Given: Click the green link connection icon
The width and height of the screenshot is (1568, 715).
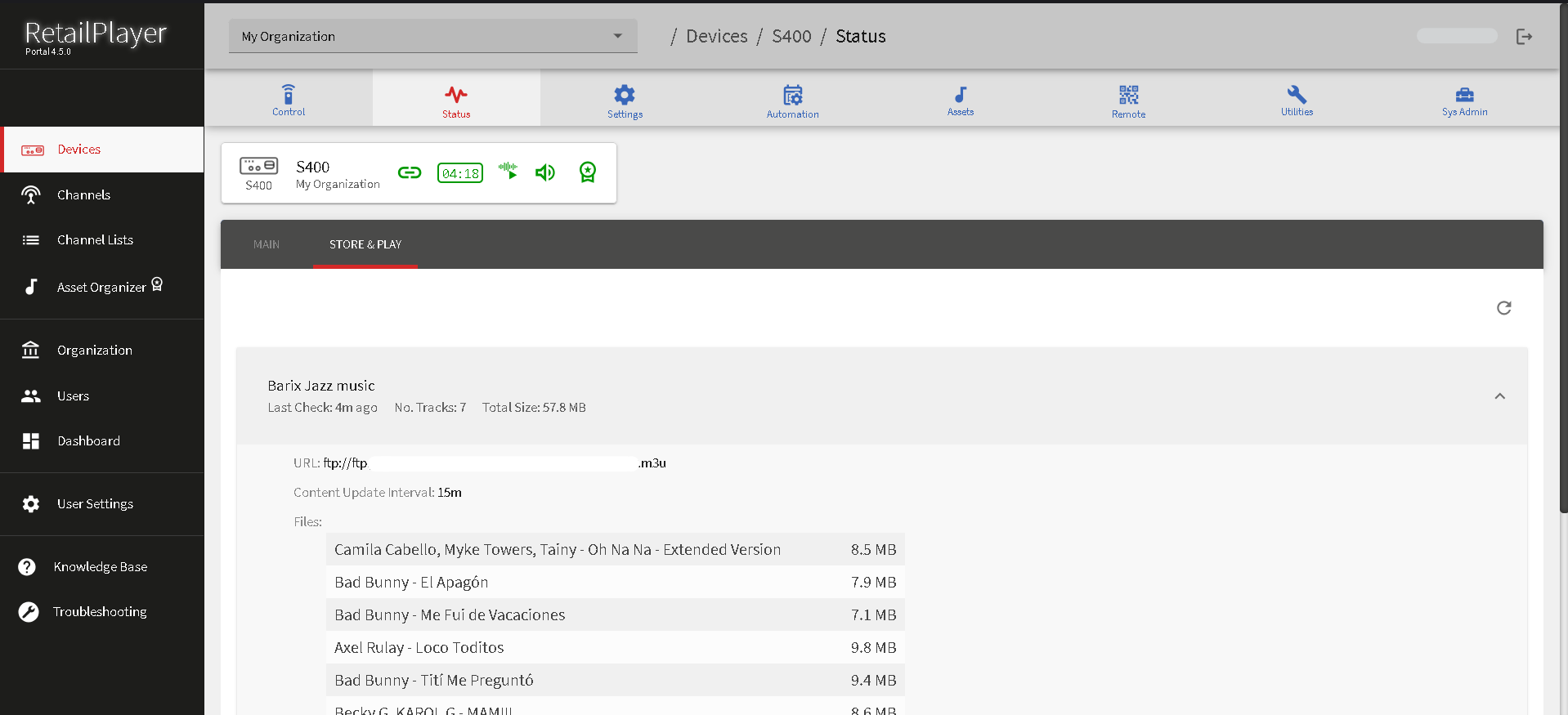Looking at the screenshot, I should point(410,172).
